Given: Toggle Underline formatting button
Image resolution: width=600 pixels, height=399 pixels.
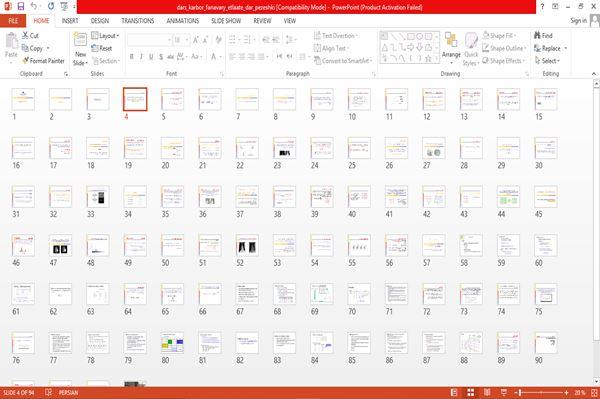Looking at the screenshot, I should pyautogui.click(x=151, y=57).
